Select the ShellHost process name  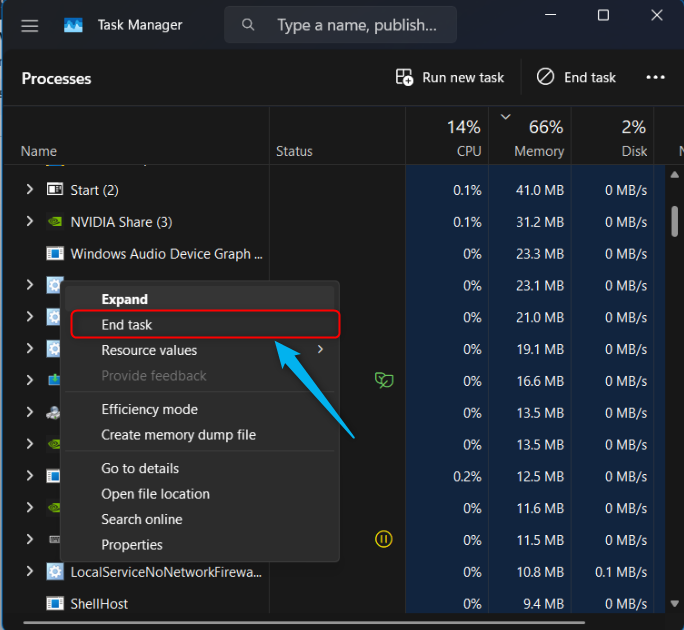click(99, 604)
